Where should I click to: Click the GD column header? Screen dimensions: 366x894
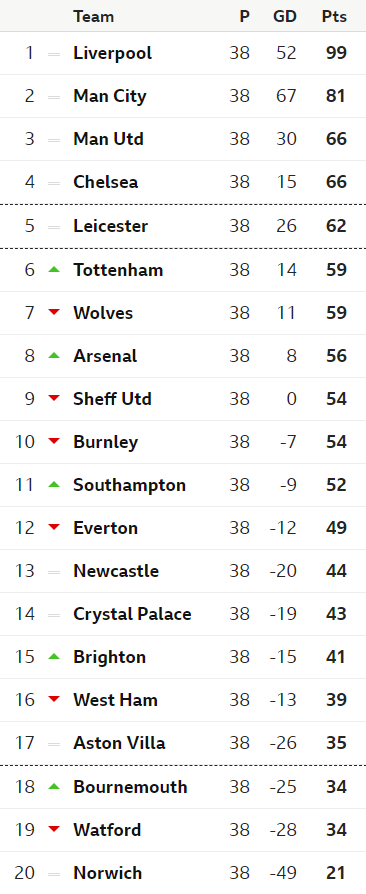(x=285, y=17)
